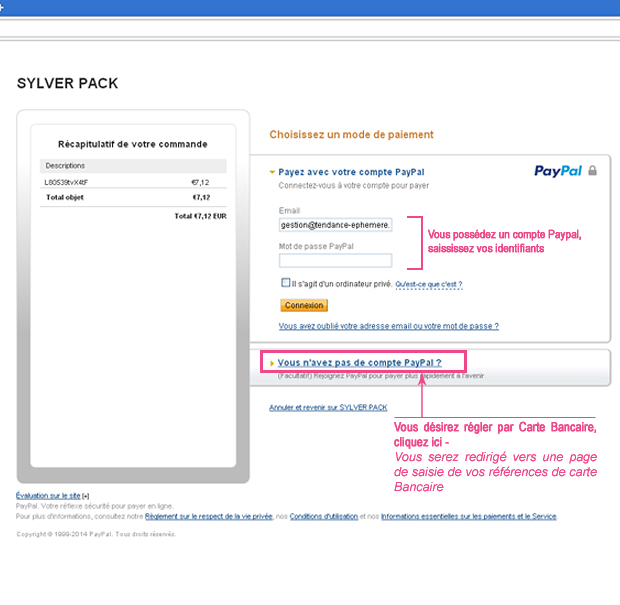
Task: Select item code L80539tvX4tF
Action: click(66, 182)
